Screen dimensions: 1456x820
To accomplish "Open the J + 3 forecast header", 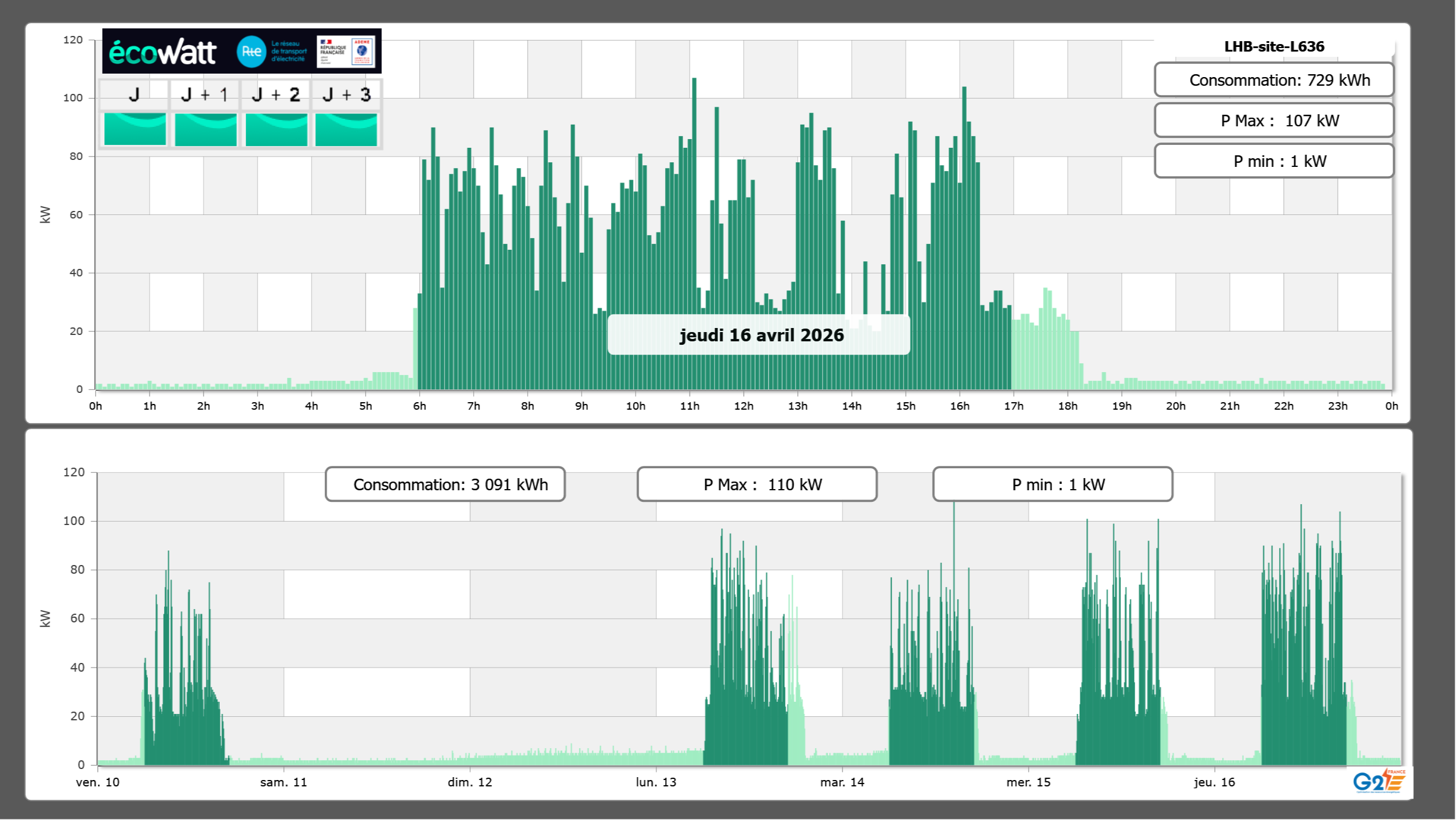I will point(346,94).
